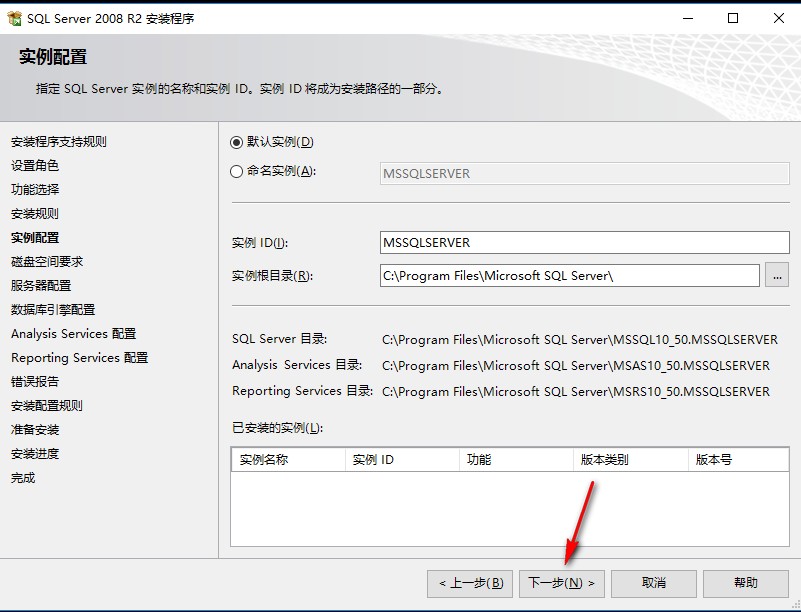Select 准备安装 step in sidebar
The width and height of the screenshot is (801, 612).
point(35,430)
